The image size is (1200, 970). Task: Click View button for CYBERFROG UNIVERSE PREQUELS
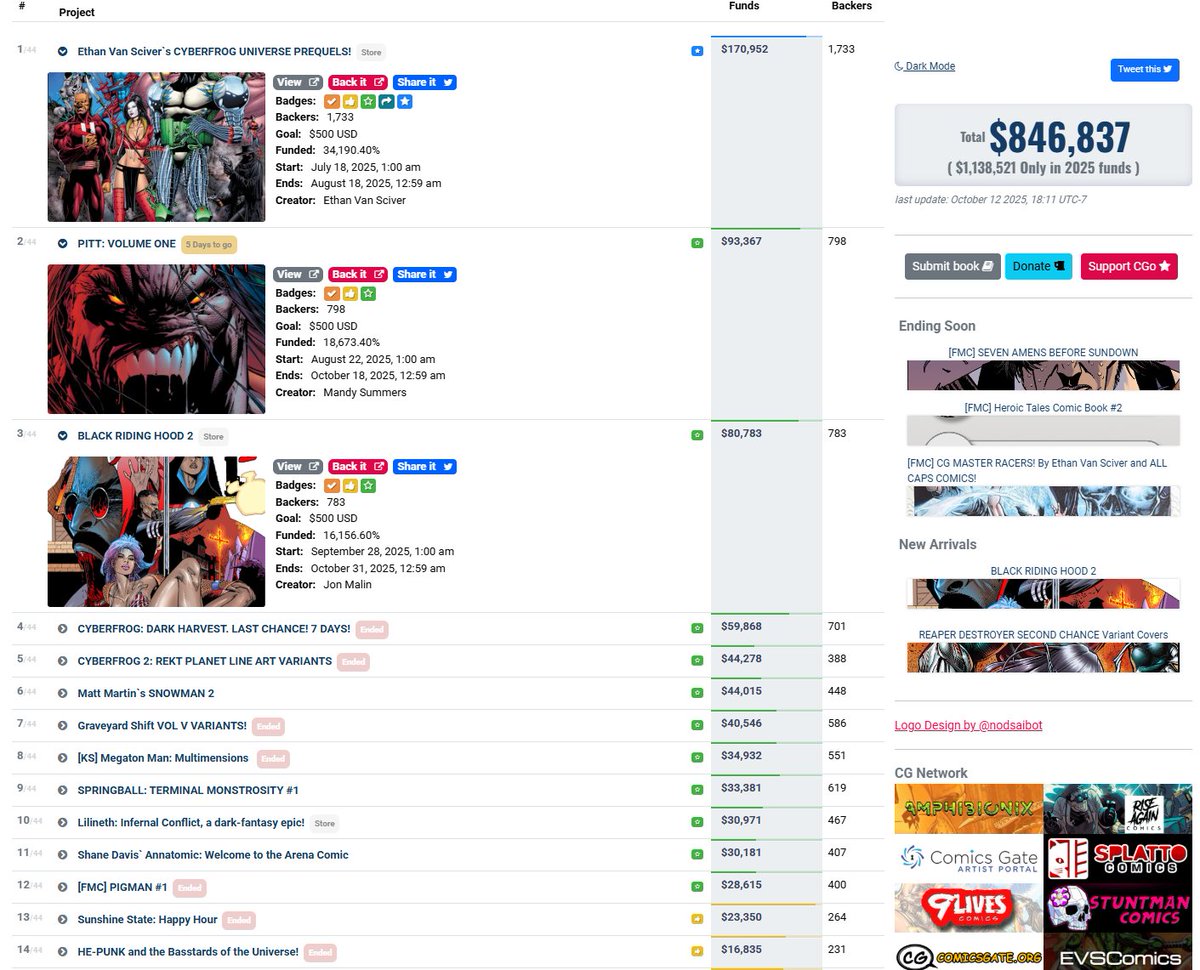pyautogui.click(x=298, y=82)
